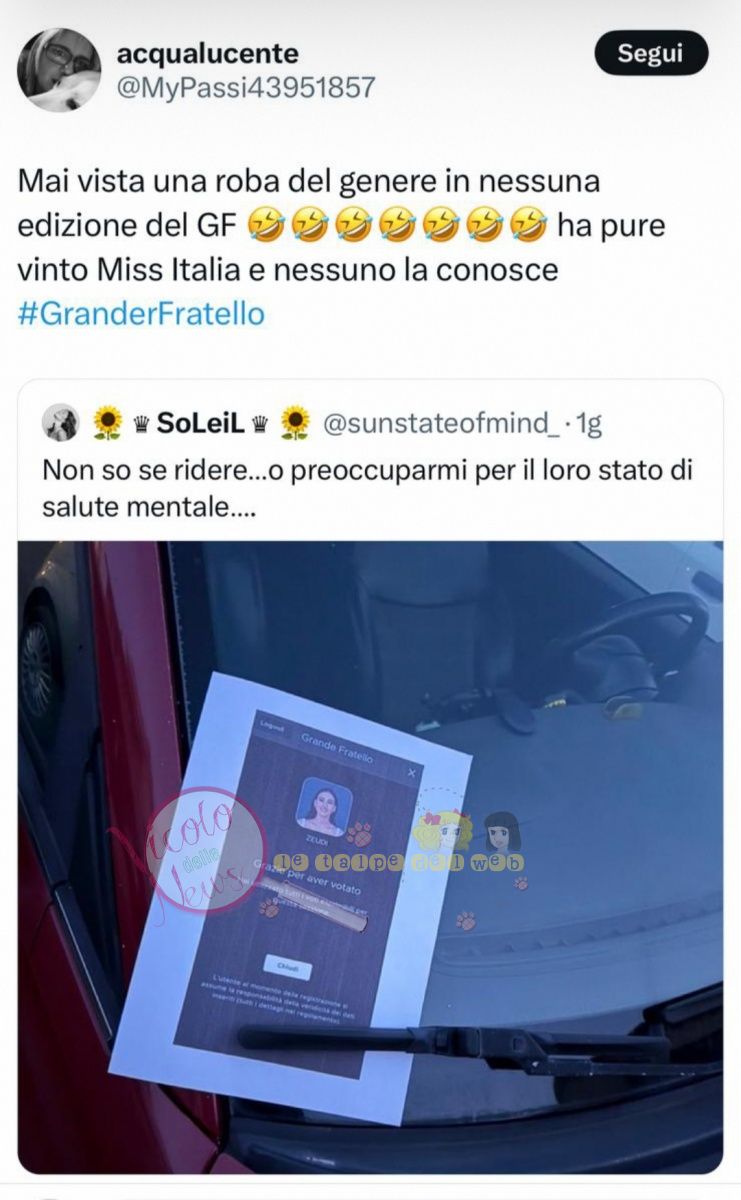Open the windshield photo in the quoted tweet
Viewport: 741px width, 1200px height.
pyautogui.click(x=370, y=857)
